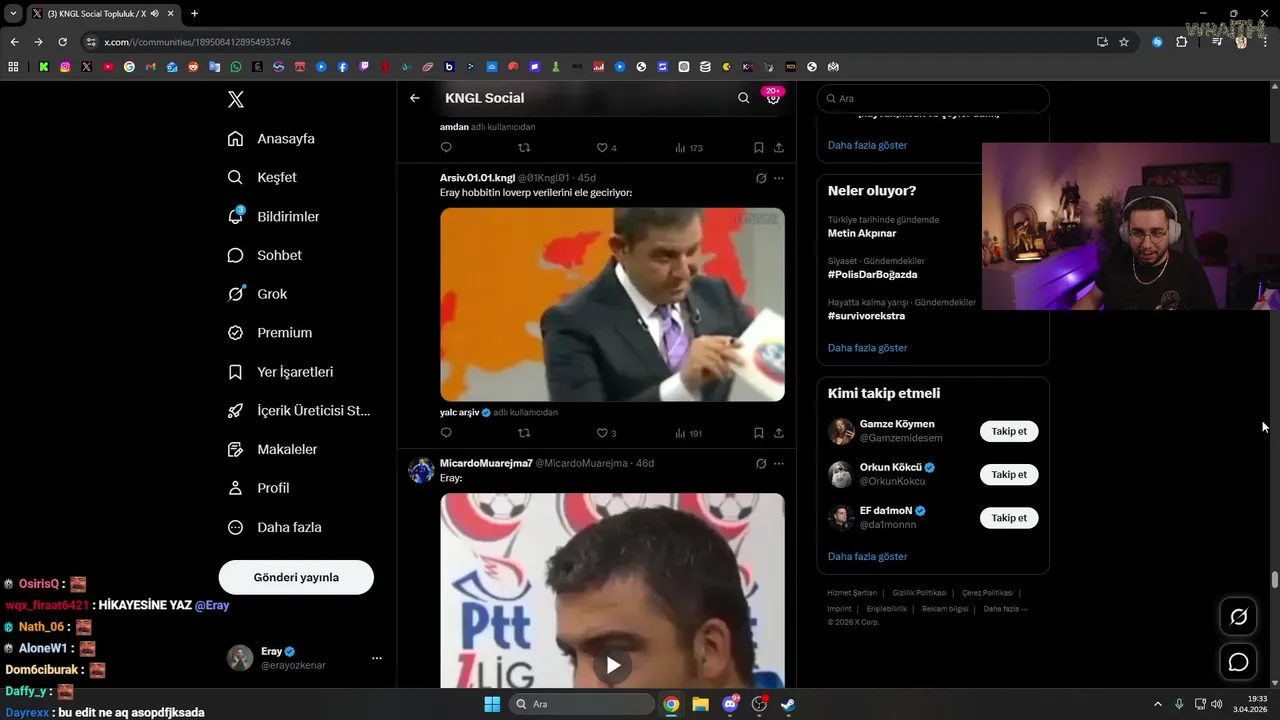Open trending #PolisDarBoğazda
This screenshot has height=720, width=1280.
pos(872,274)
